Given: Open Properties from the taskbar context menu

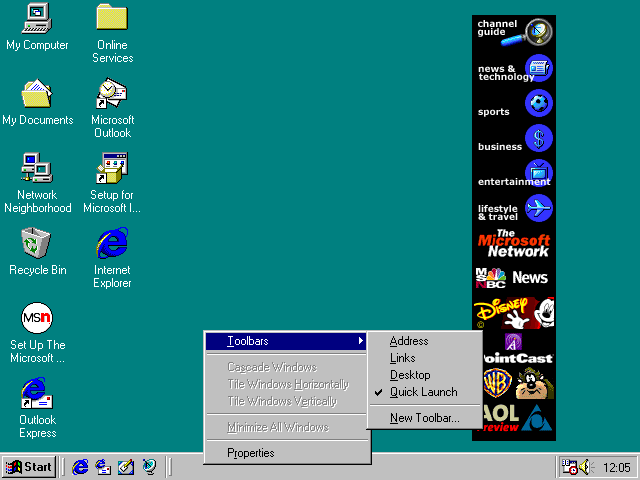Looking at the screenshot, I should click(x=250, y=453).
